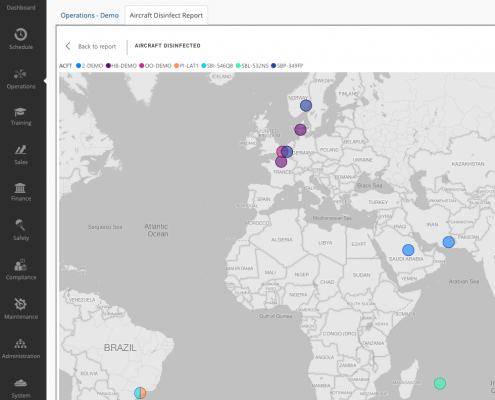
Task: Click the SUDAN map label
Action: click(362, 275)
